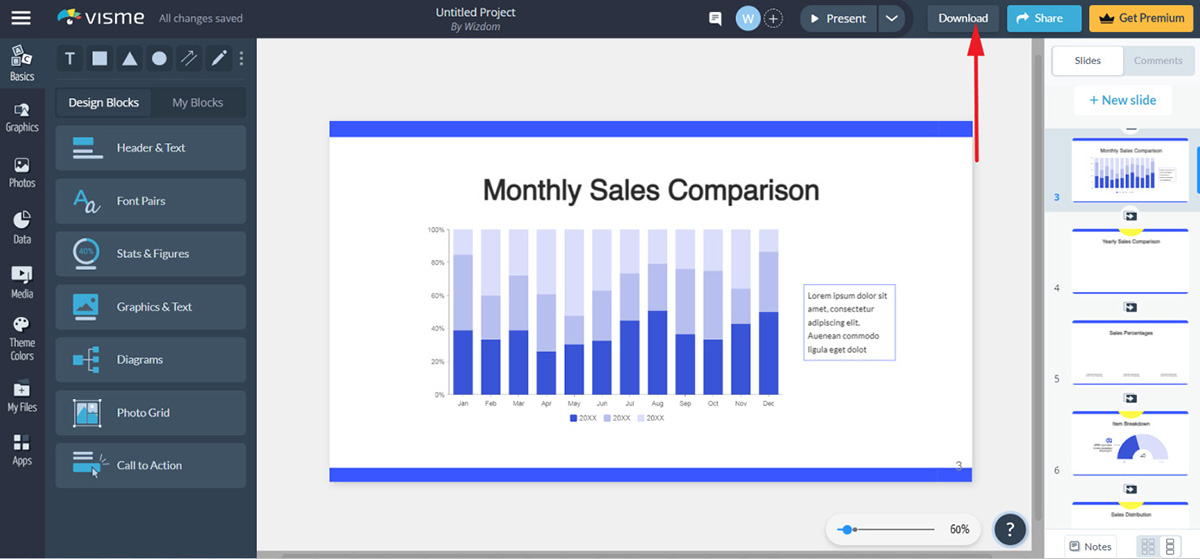
Task: Expand more tools via three-dot menu
Action: (x=241, y=59)
